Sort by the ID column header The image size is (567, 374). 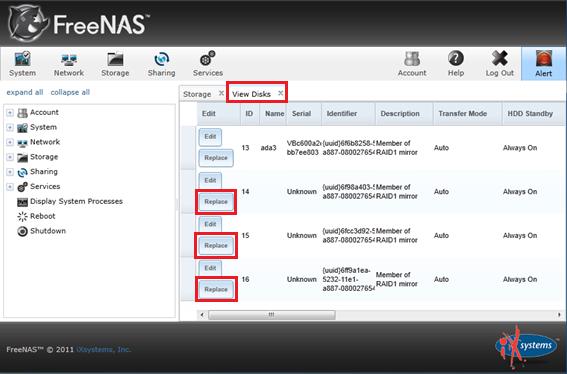click(x=250, y=114)
